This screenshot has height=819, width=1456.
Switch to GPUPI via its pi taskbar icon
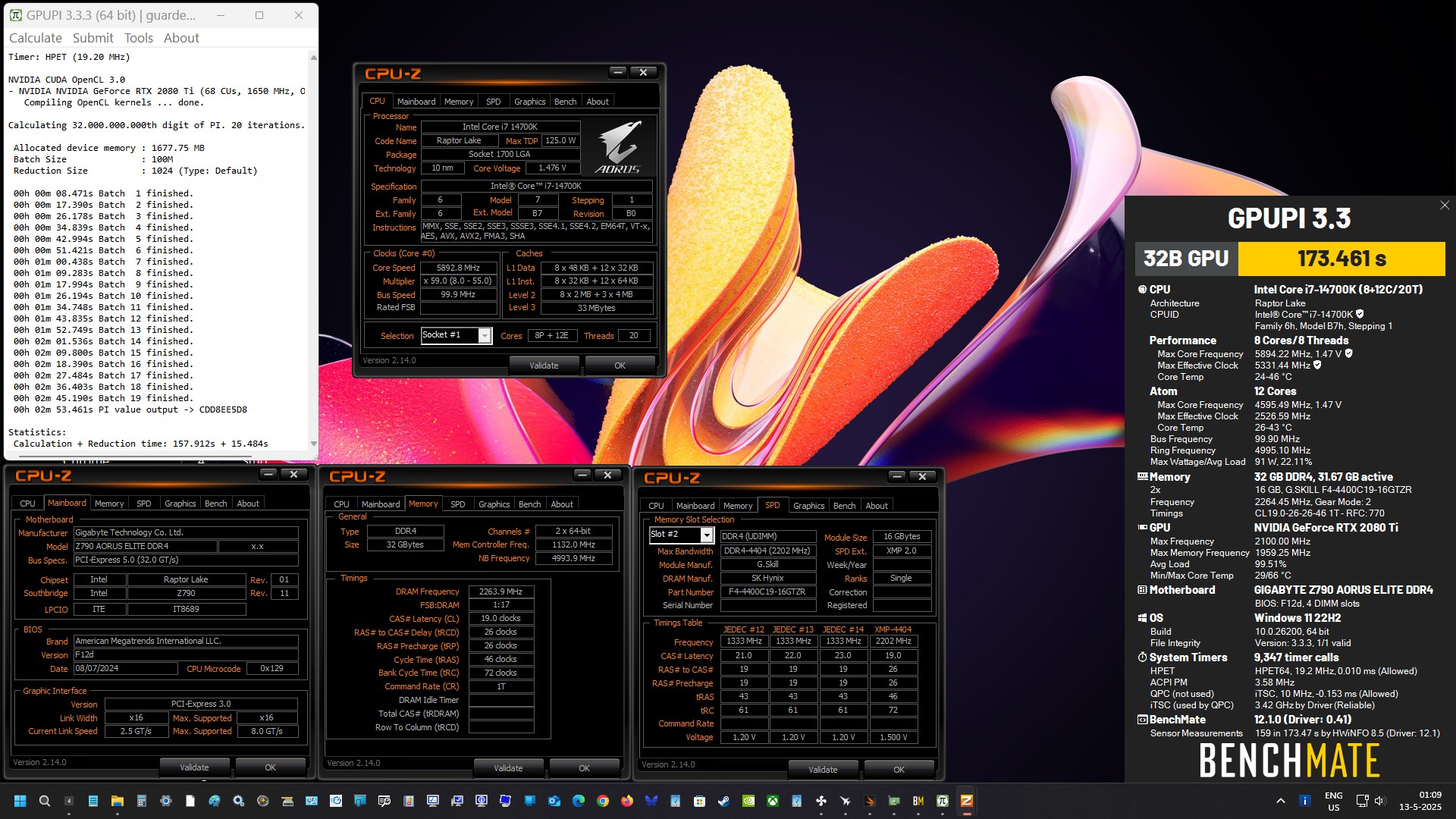click(943, 801)
